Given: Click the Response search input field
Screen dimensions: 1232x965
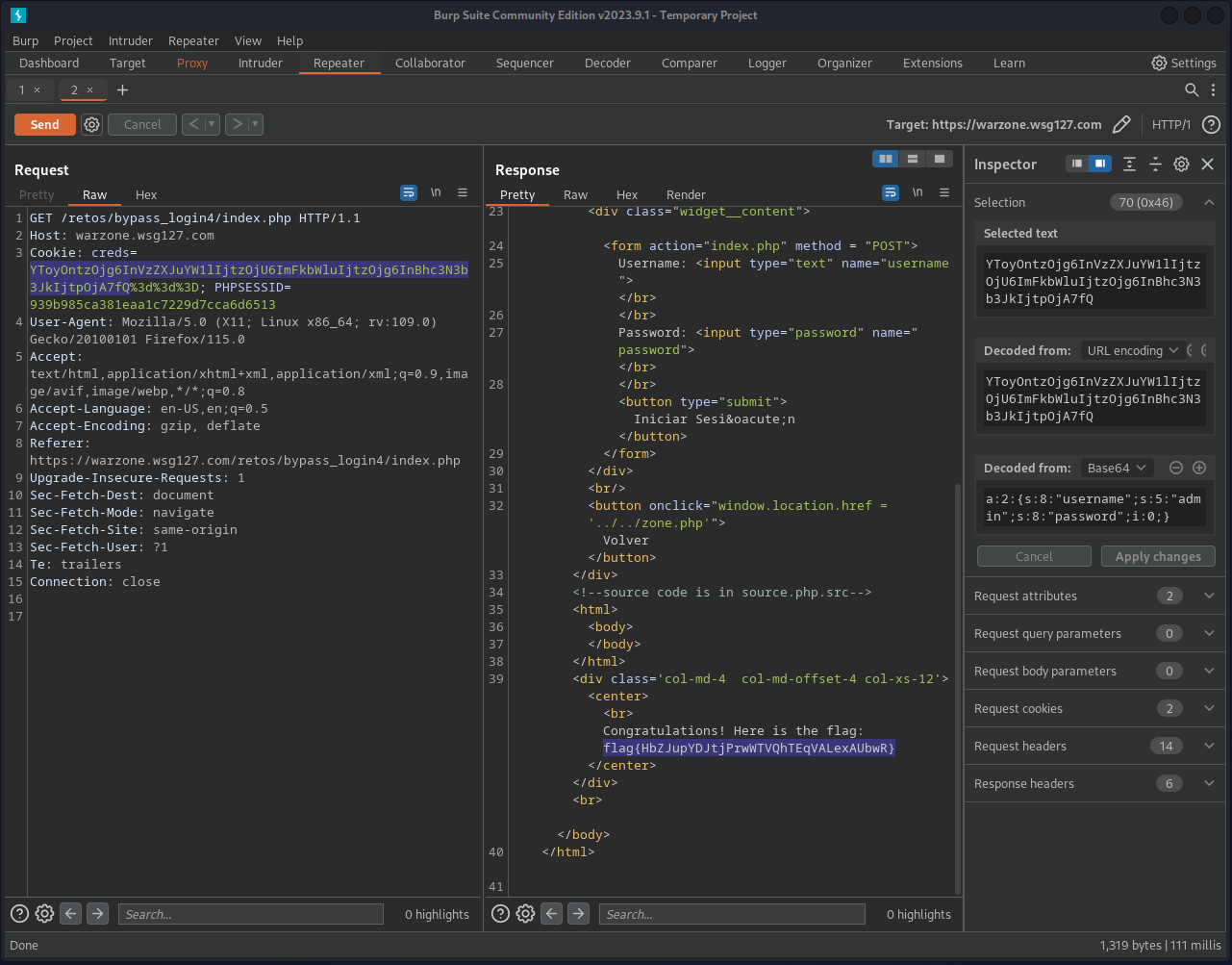Looking at the screenshot, I should pyautogui.click(x=731, y=914).
